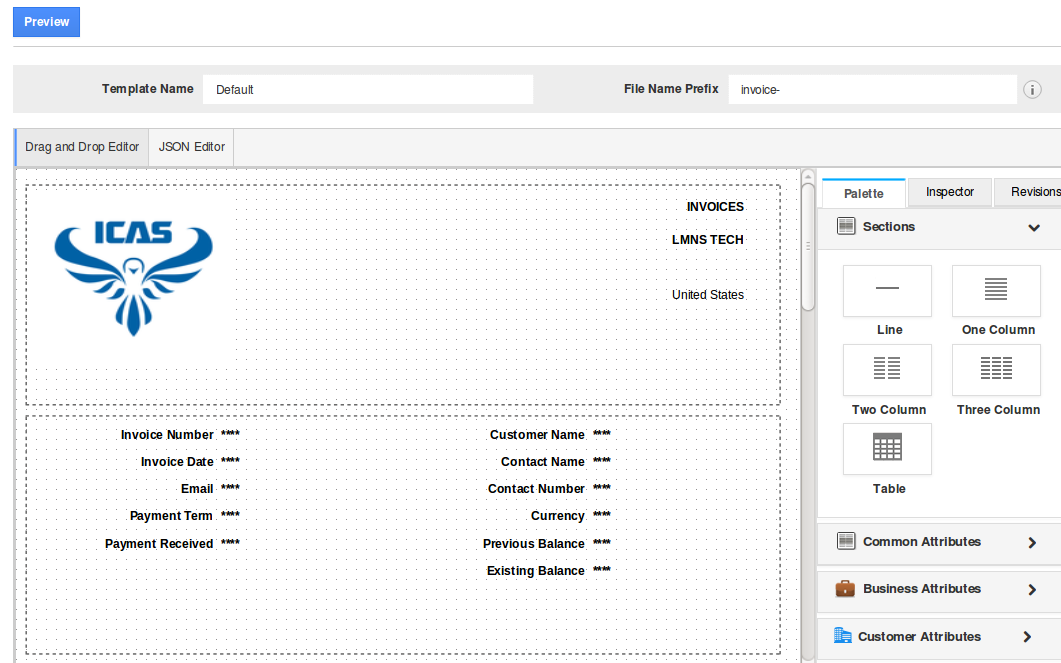Image resolution: width=1061 pixels, height=663 pixels.
Task: Select the Three Column section element
Action: tap(996, 370)
